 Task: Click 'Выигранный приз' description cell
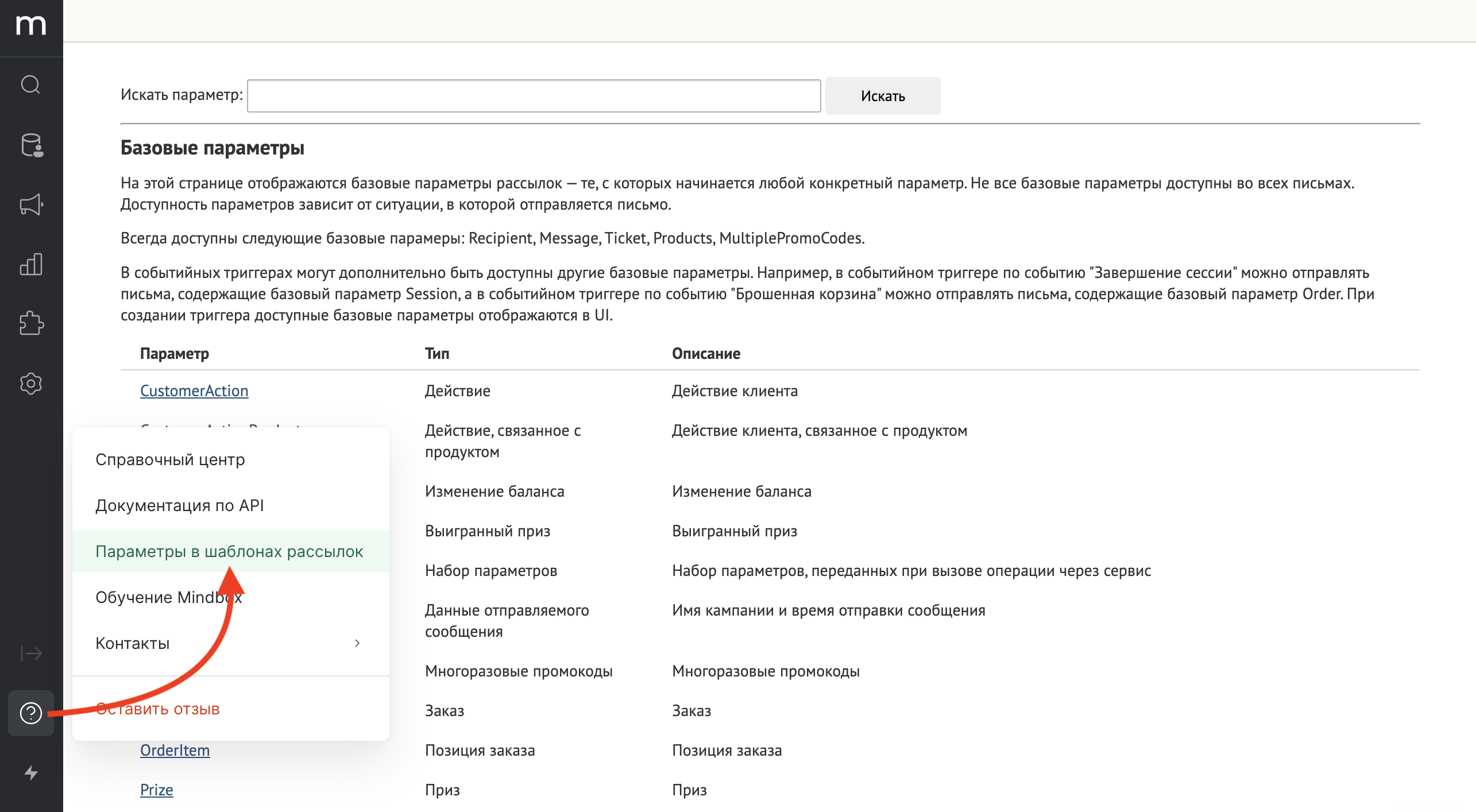(x=735, y=531)
